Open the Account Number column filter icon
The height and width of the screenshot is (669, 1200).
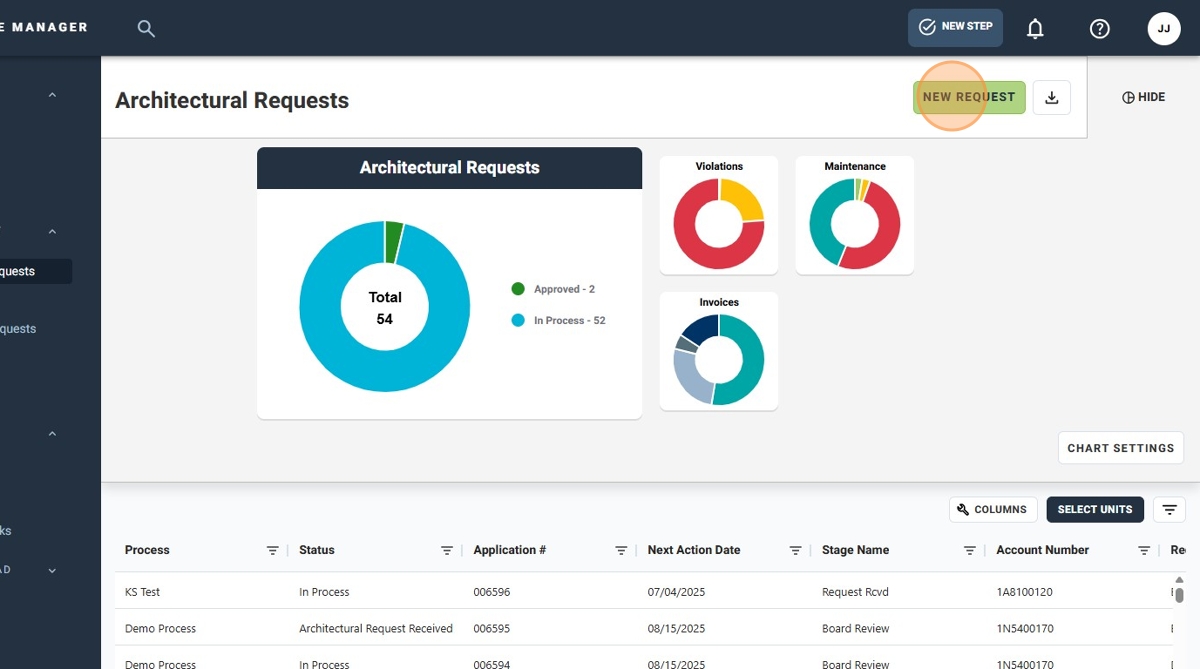coord(1144,551)
